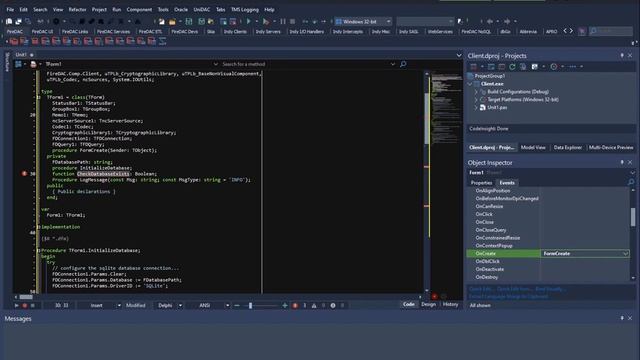Screen dimensions: 640x360
Task: Click the last icon in component palette row
Action: tap(162, 41)
